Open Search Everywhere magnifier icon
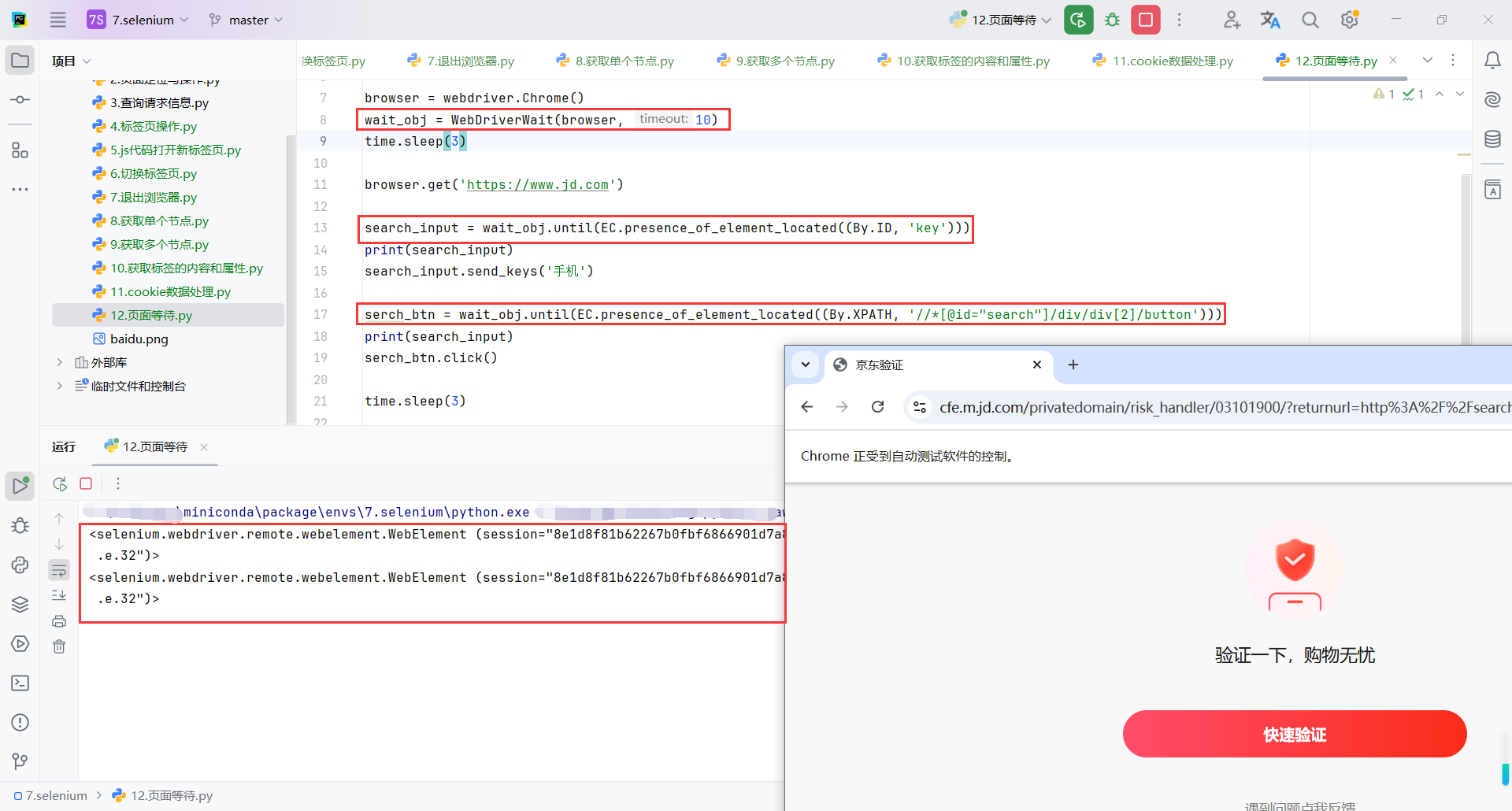Image resolution: width=1512 pixels, height=811 pixels. tap(1310, 20)
